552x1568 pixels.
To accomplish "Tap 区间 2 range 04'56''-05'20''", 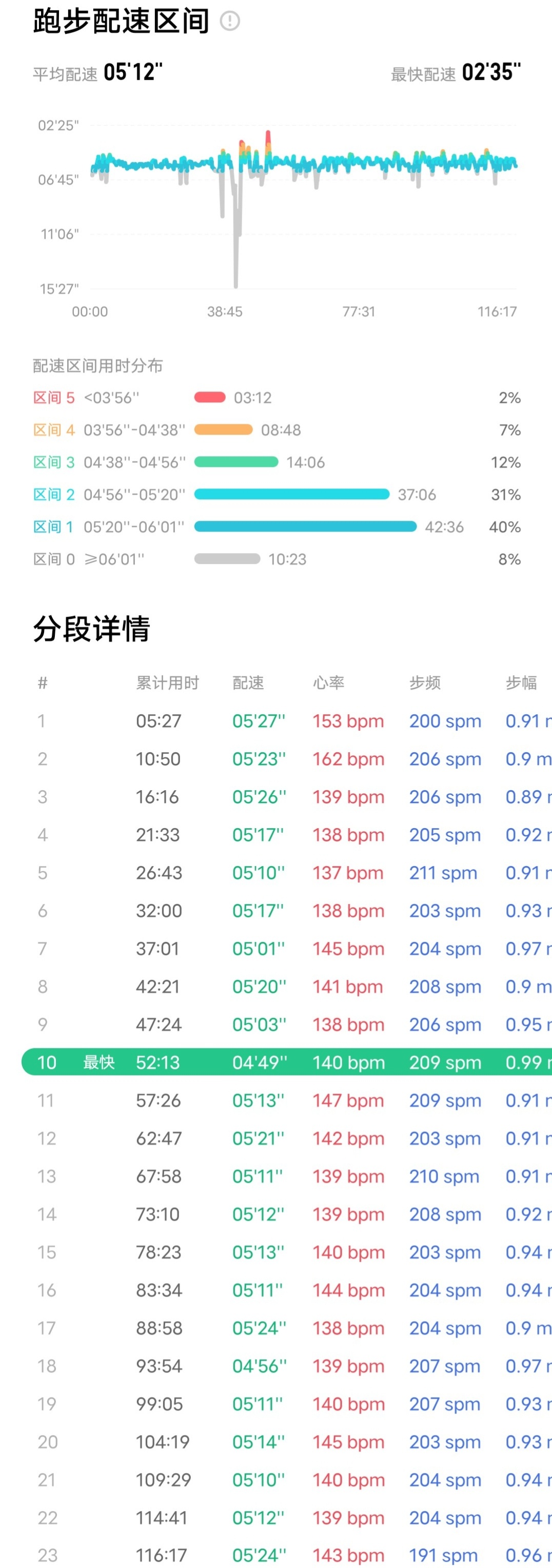I will coord(134,494).
